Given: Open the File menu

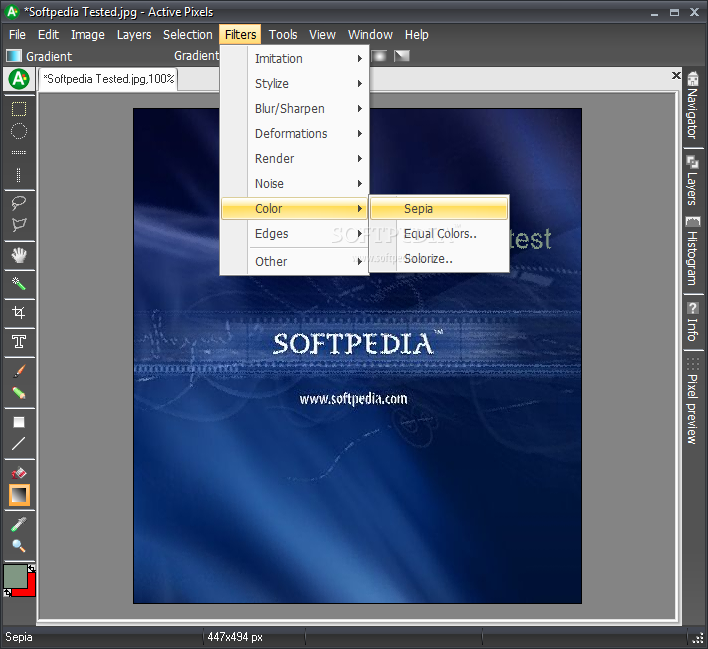Looking at the screenshot, I should click(x=18, y=35).
